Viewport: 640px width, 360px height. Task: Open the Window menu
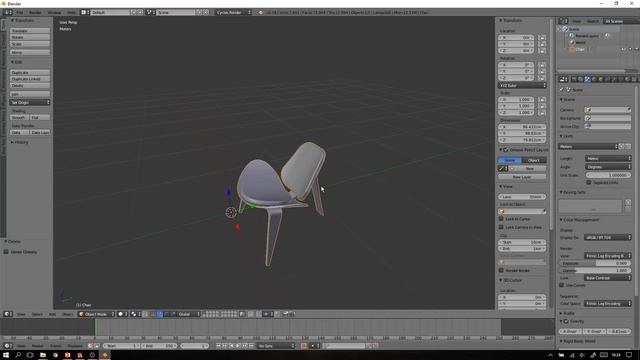click(x=54, y=12)
